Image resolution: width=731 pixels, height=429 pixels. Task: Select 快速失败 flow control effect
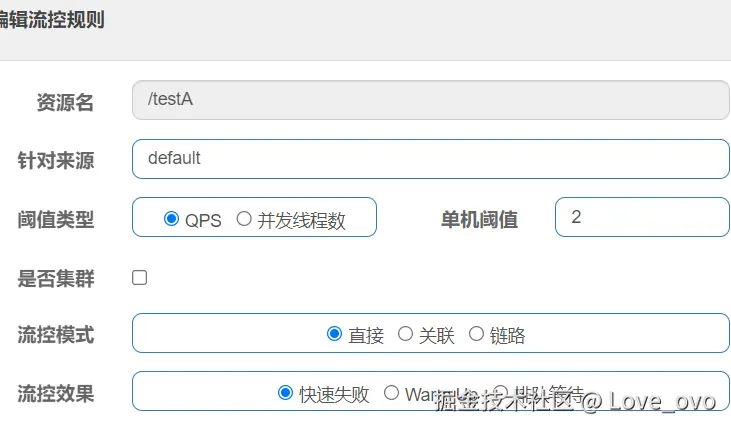click(x=285, y=393)
